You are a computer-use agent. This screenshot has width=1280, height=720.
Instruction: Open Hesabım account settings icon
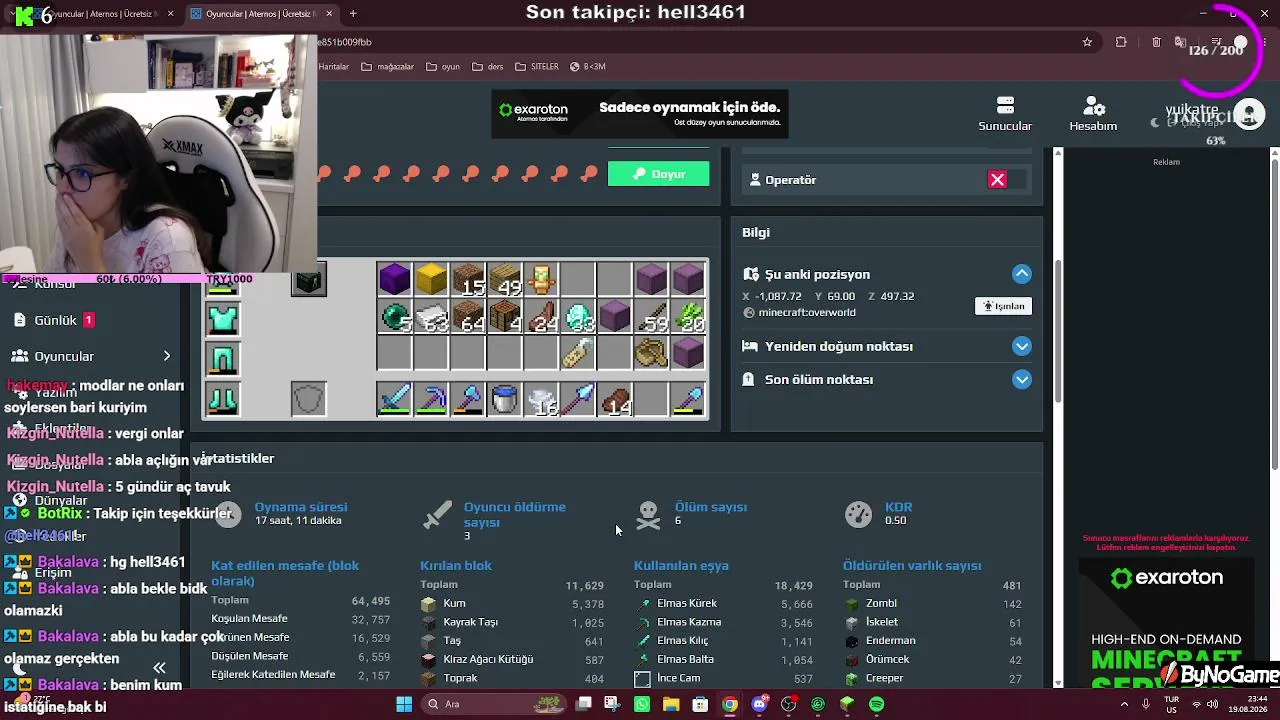coord(1093,113)
